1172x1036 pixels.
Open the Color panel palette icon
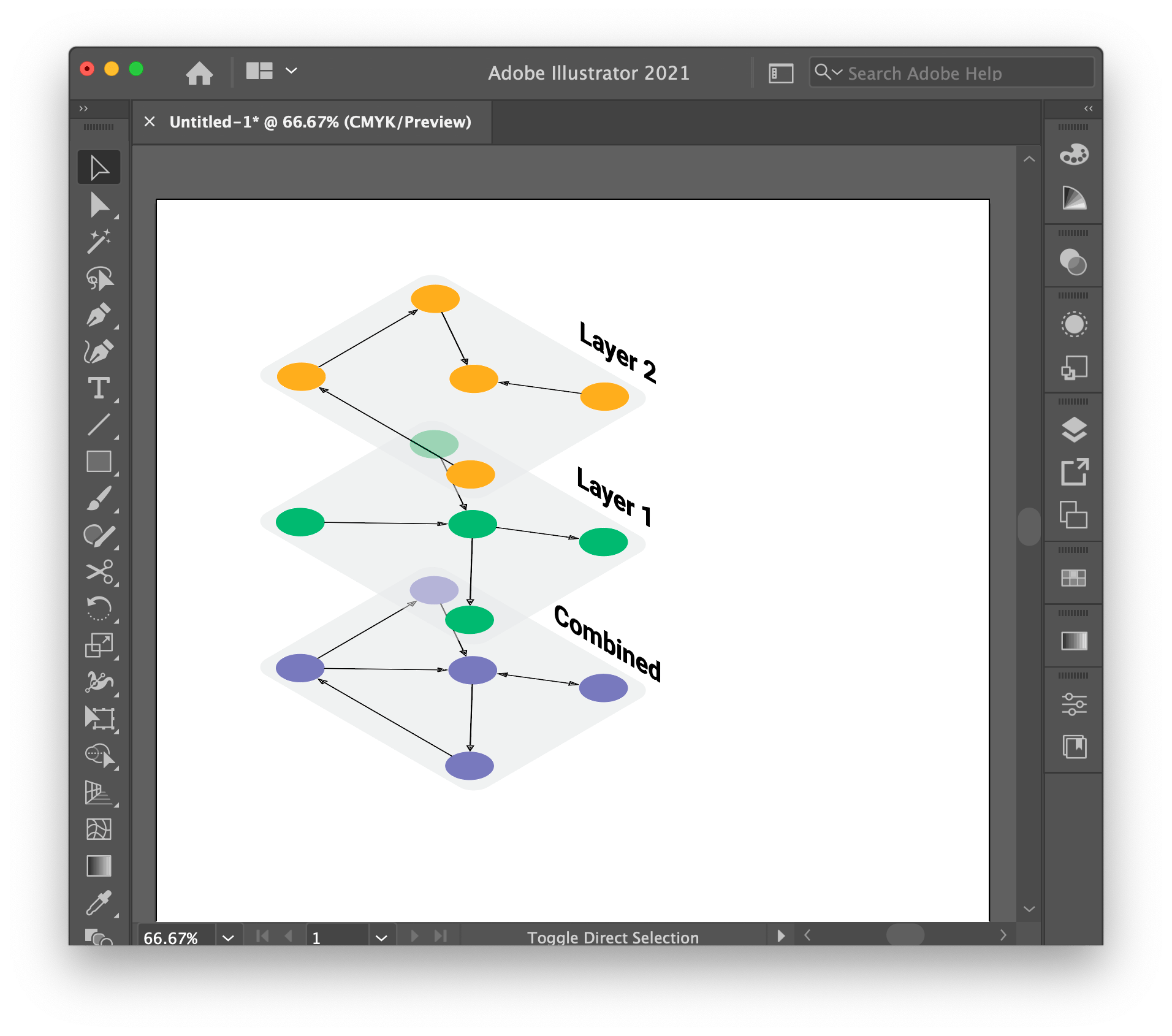click(1074, 154)
